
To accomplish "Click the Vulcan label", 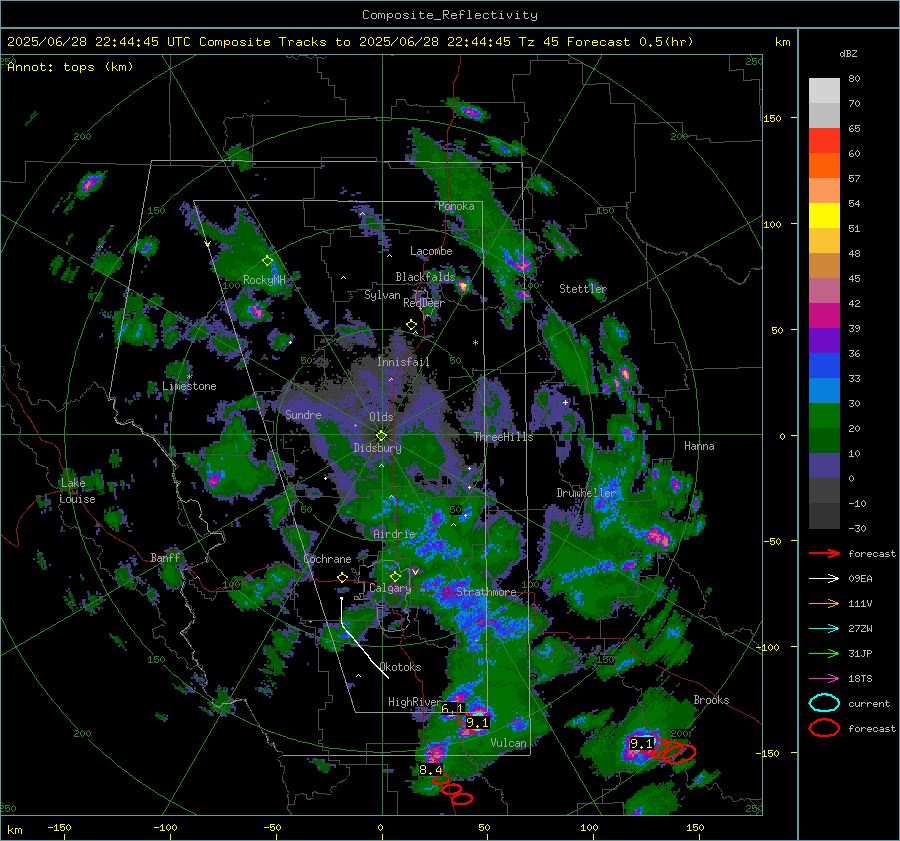I will [x=509, y=743].
